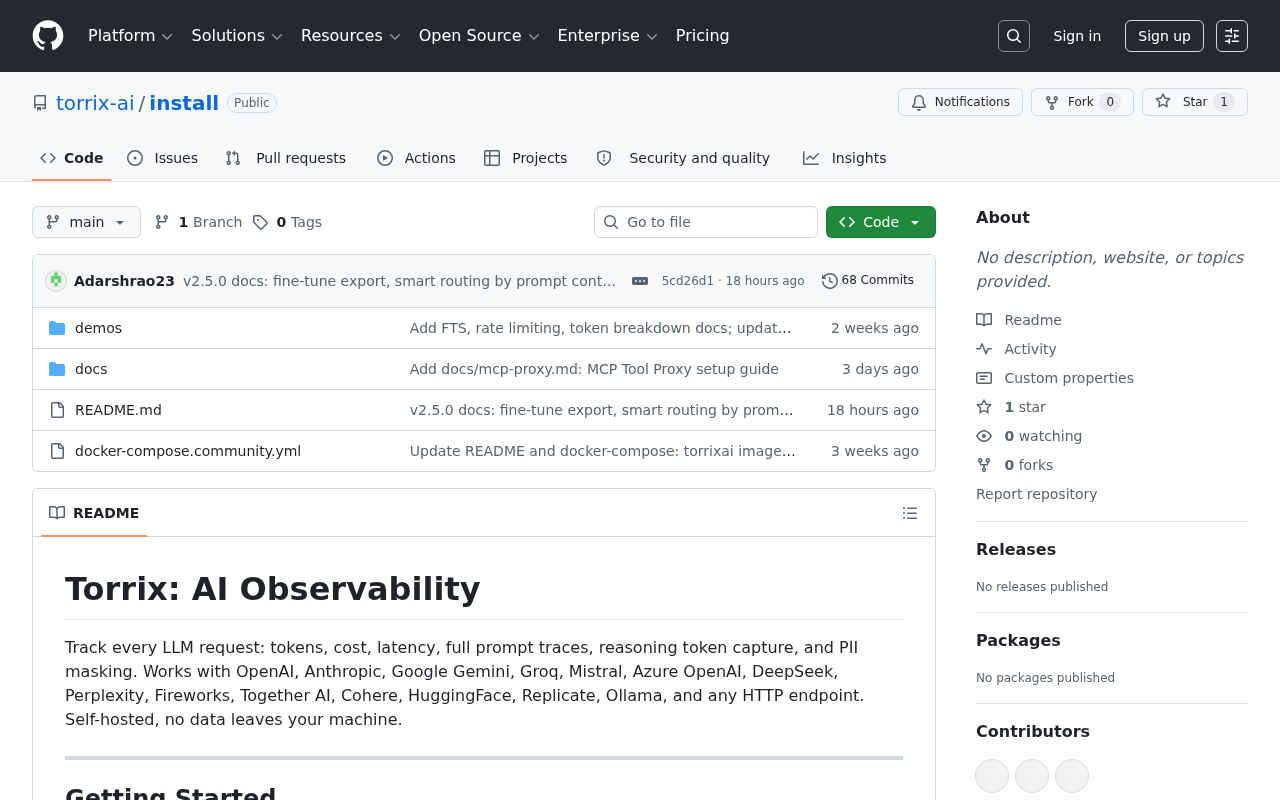View the 68 Commits history
This screenshot has height=800, width=1280.
point(868,280)
